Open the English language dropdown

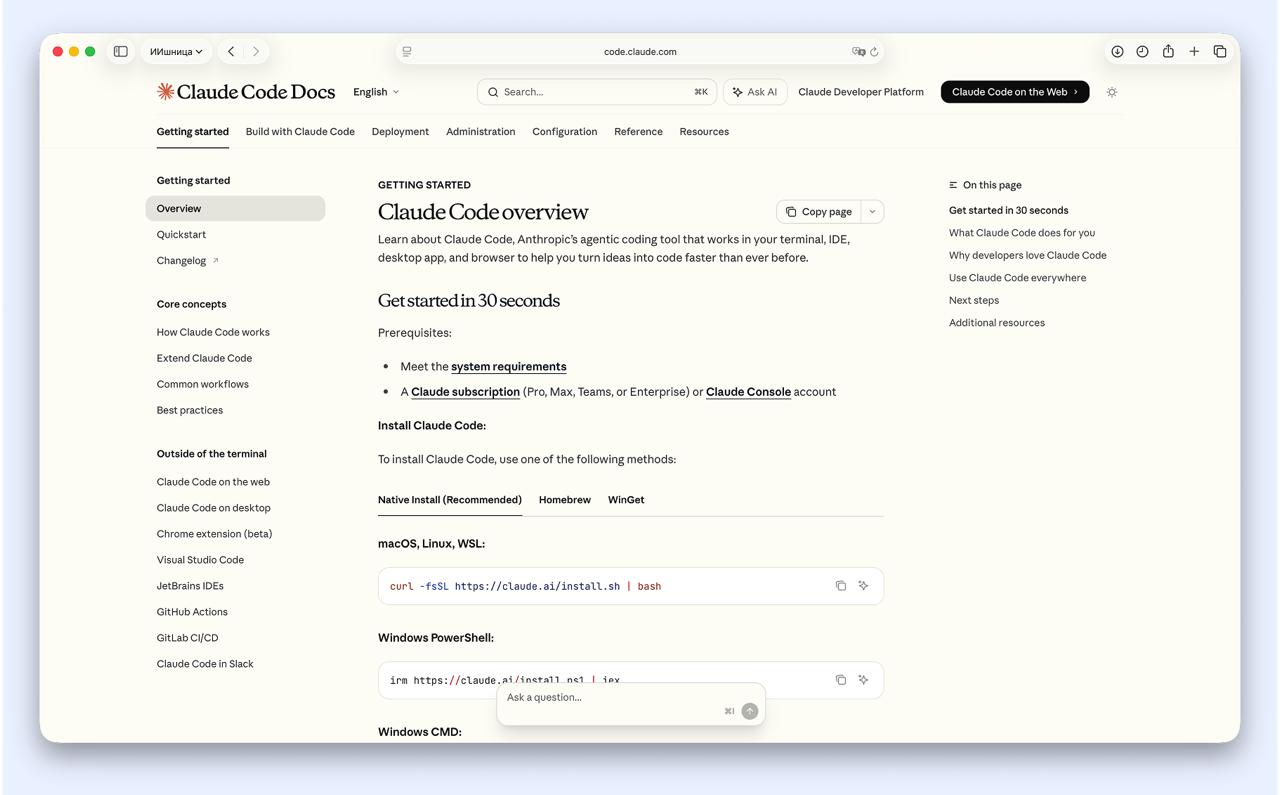[x=376, y=92]
